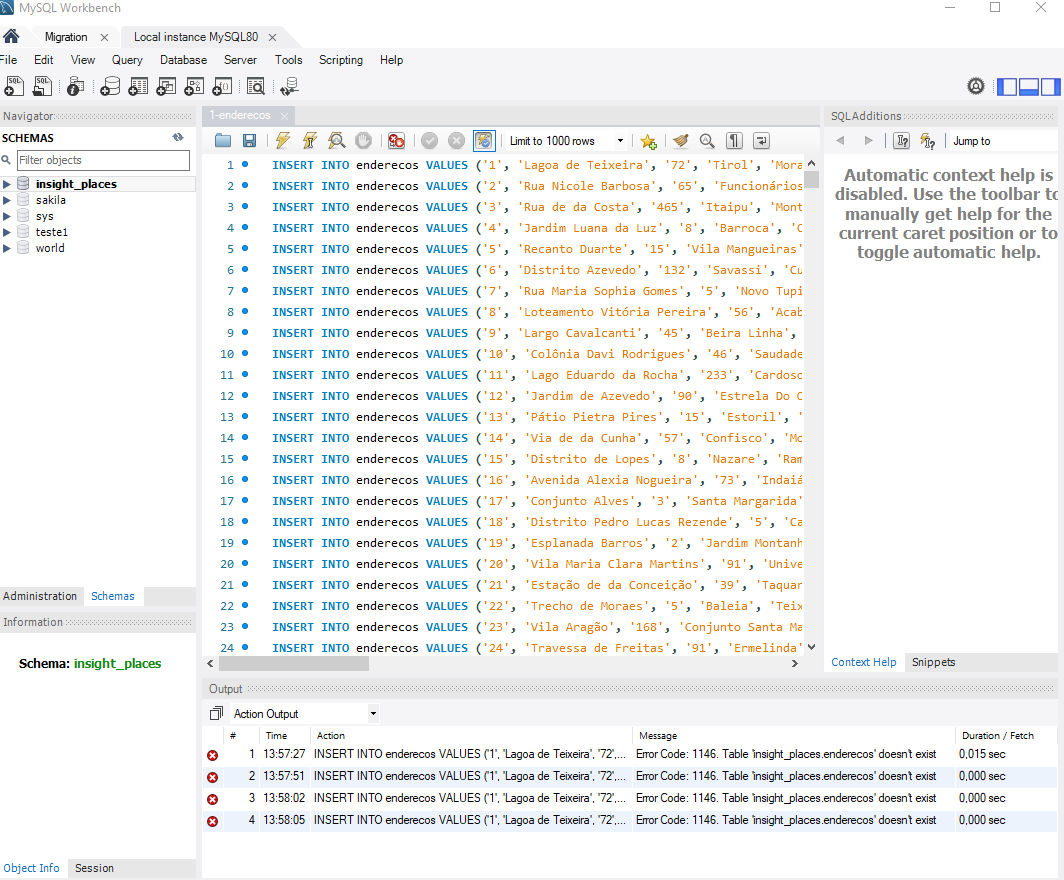The height and width of the screenshot is (880, 1064).
Task: Select output row with time 13:58:05
Action: (630, 820)
